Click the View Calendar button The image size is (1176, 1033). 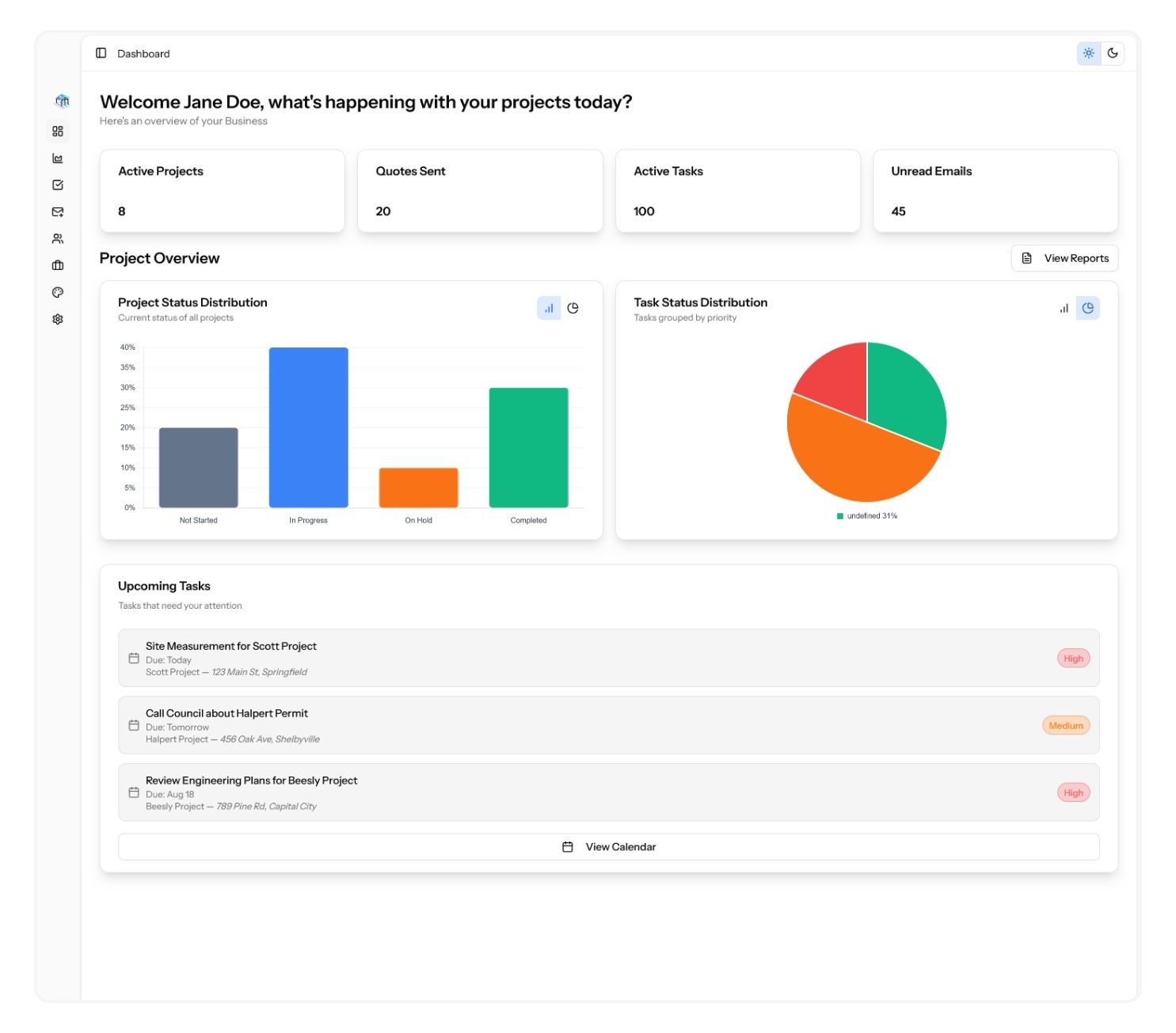[x=608, y=847]
